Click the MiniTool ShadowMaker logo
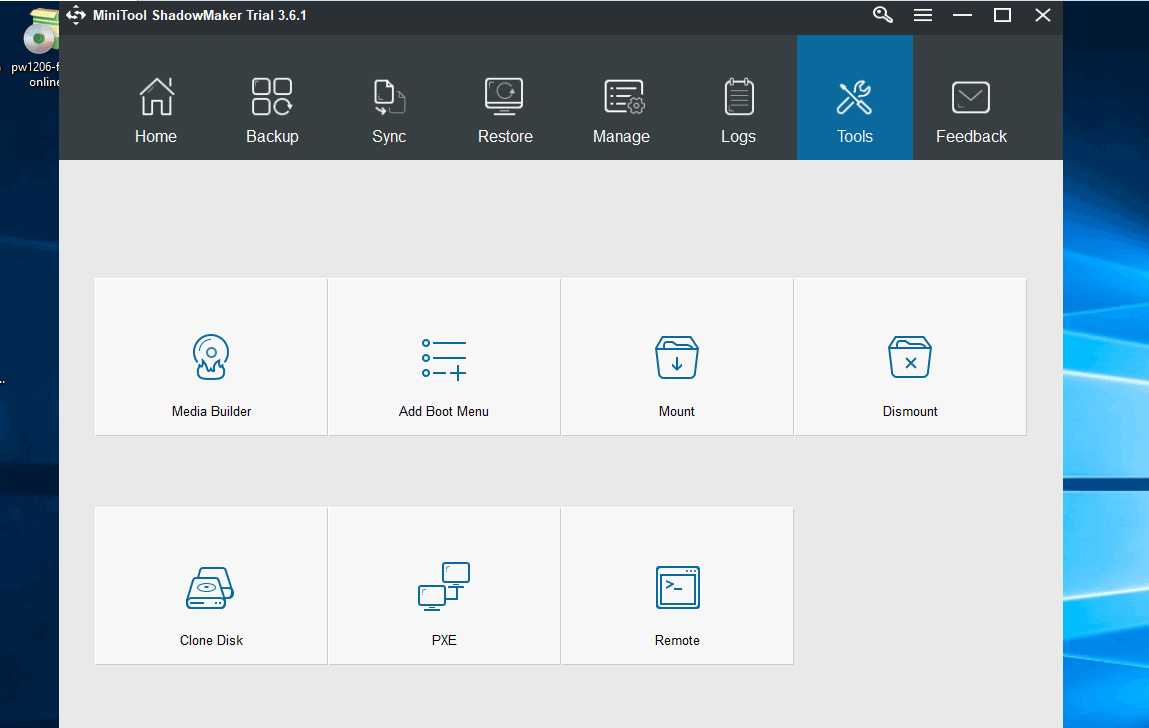 (76, 15)
